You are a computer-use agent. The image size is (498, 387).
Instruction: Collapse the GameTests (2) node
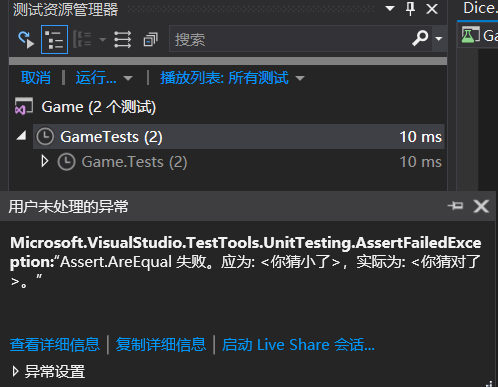[22, 136]
